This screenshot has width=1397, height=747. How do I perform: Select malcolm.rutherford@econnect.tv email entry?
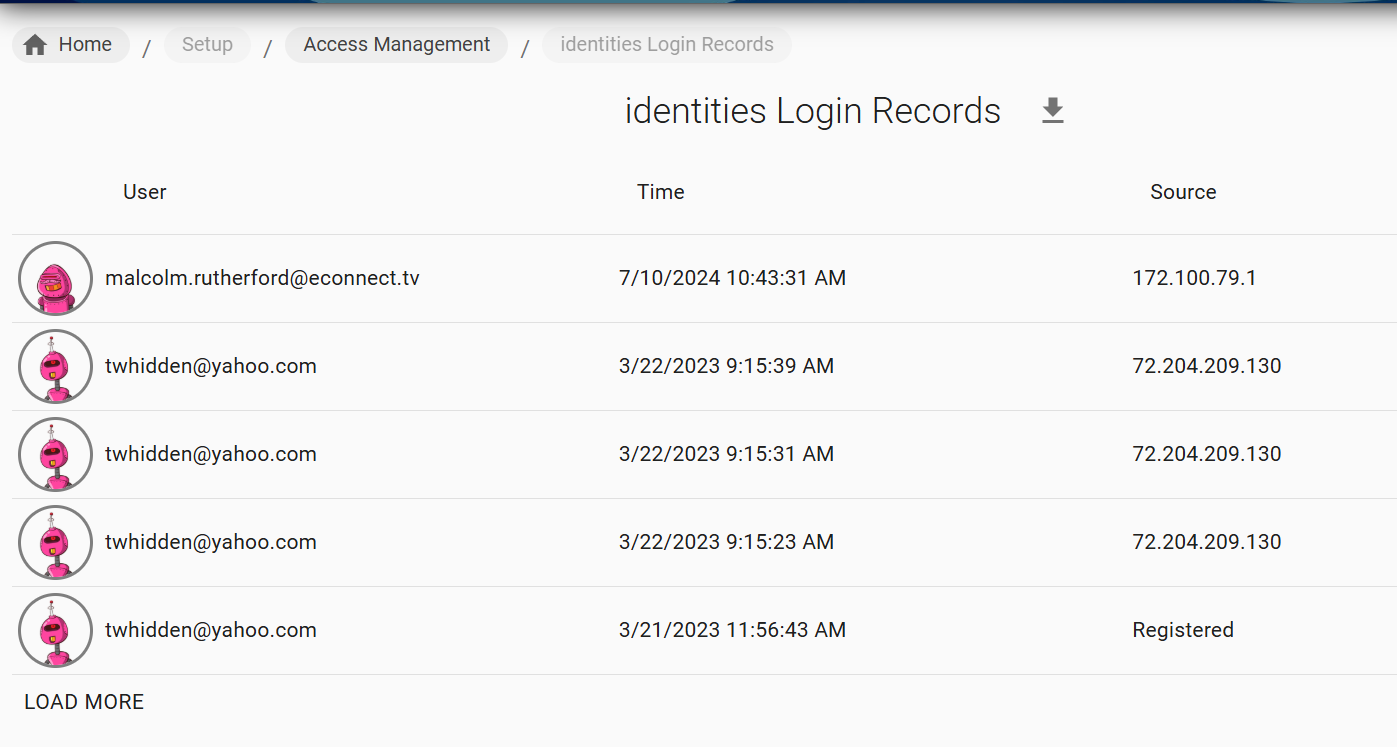coord(263,278)
